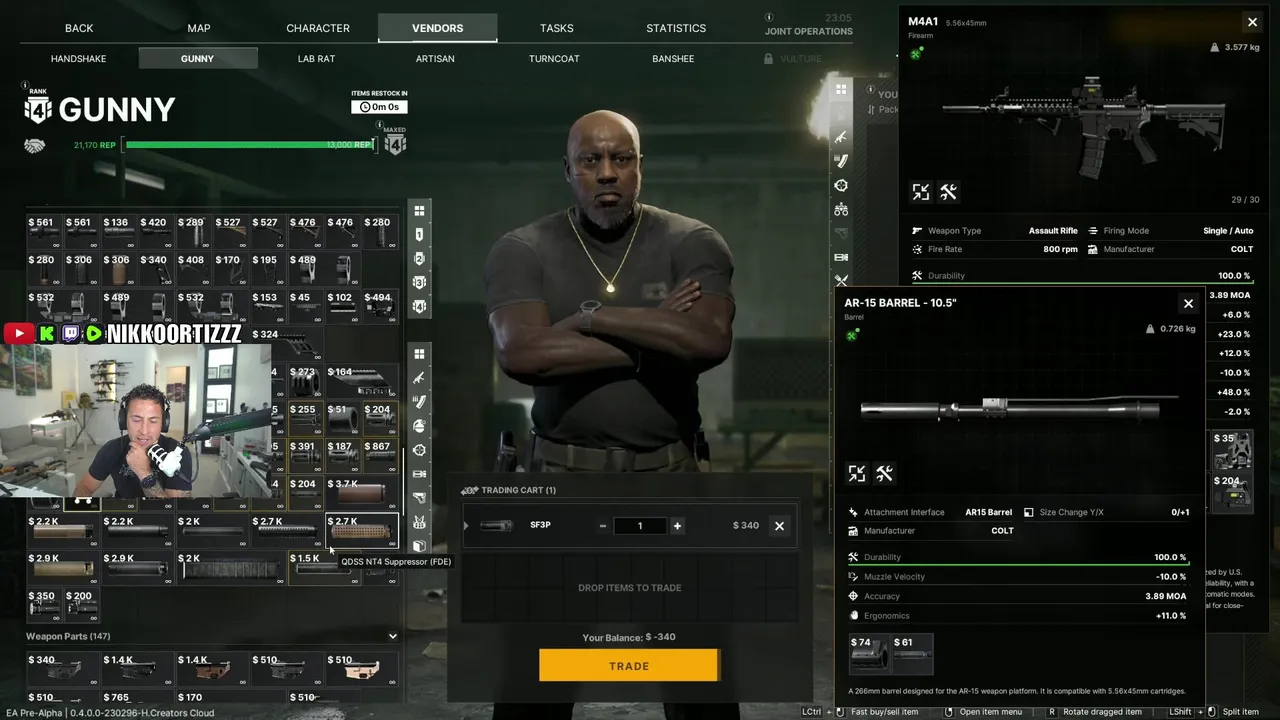Open AR-15 barrel modding wrench icon
This screenshot has width=1280, height=720.
[884, 473]
